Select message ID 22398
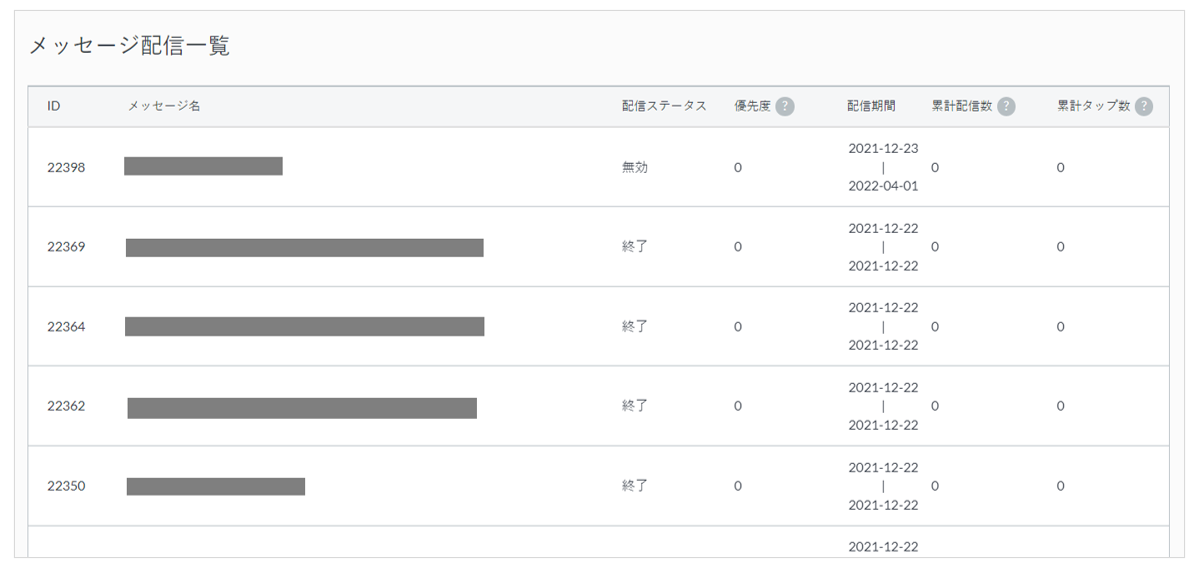 [66, 167]
